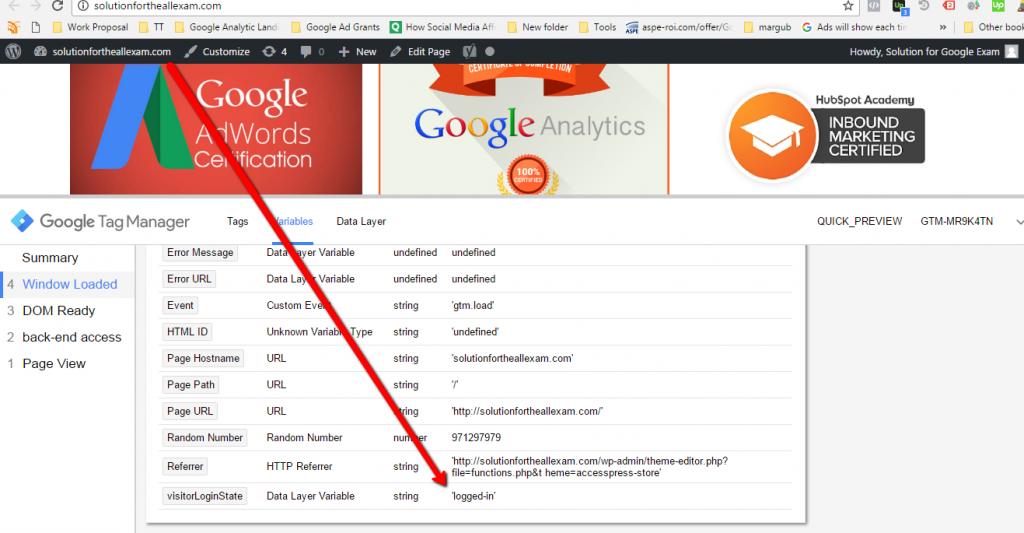
Task: Click the Random Number variable label
Action: [x=204, y=438]
